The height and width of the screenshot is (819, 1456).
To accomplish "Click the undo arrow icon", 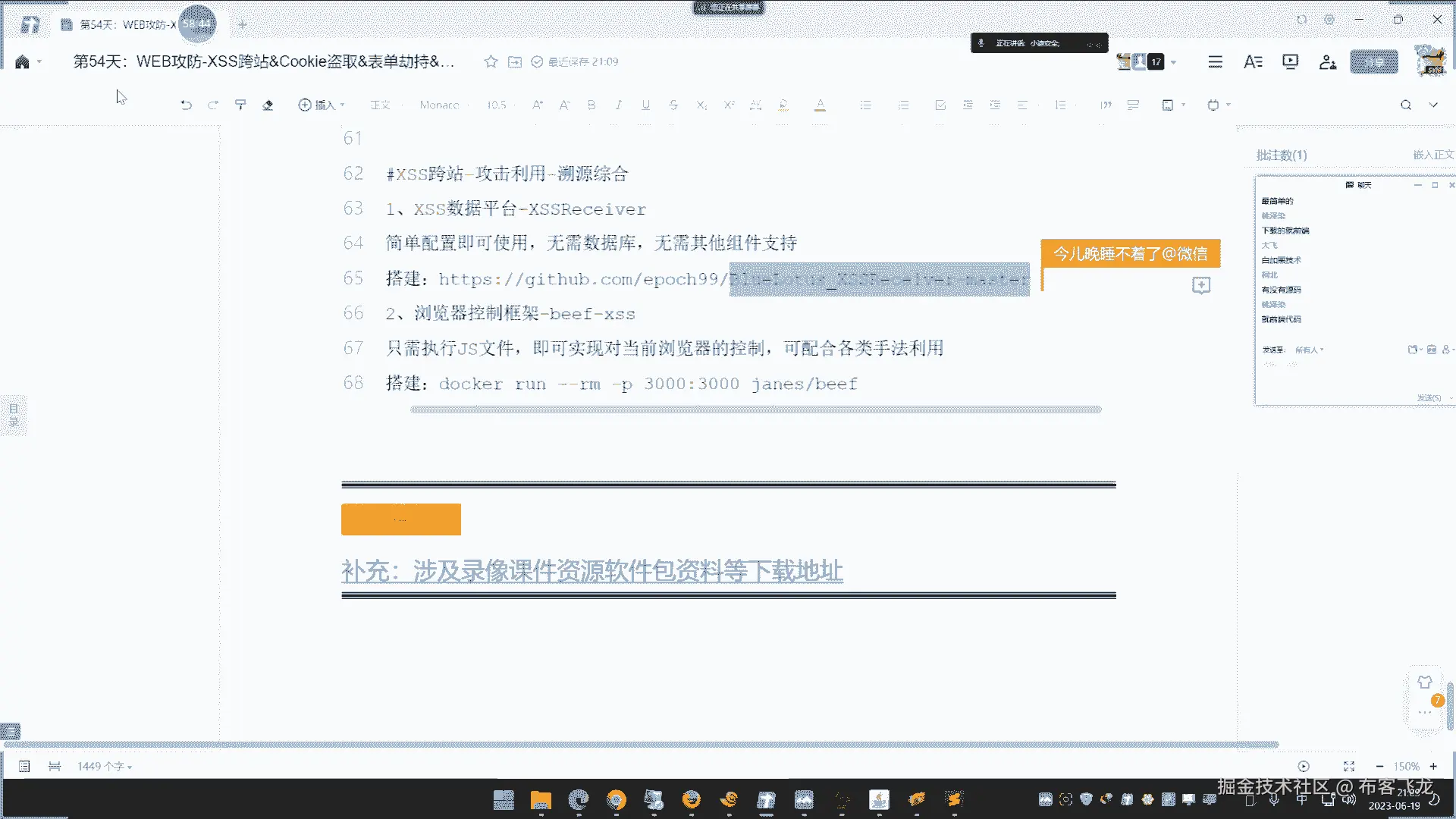I will tap(186, 105).
